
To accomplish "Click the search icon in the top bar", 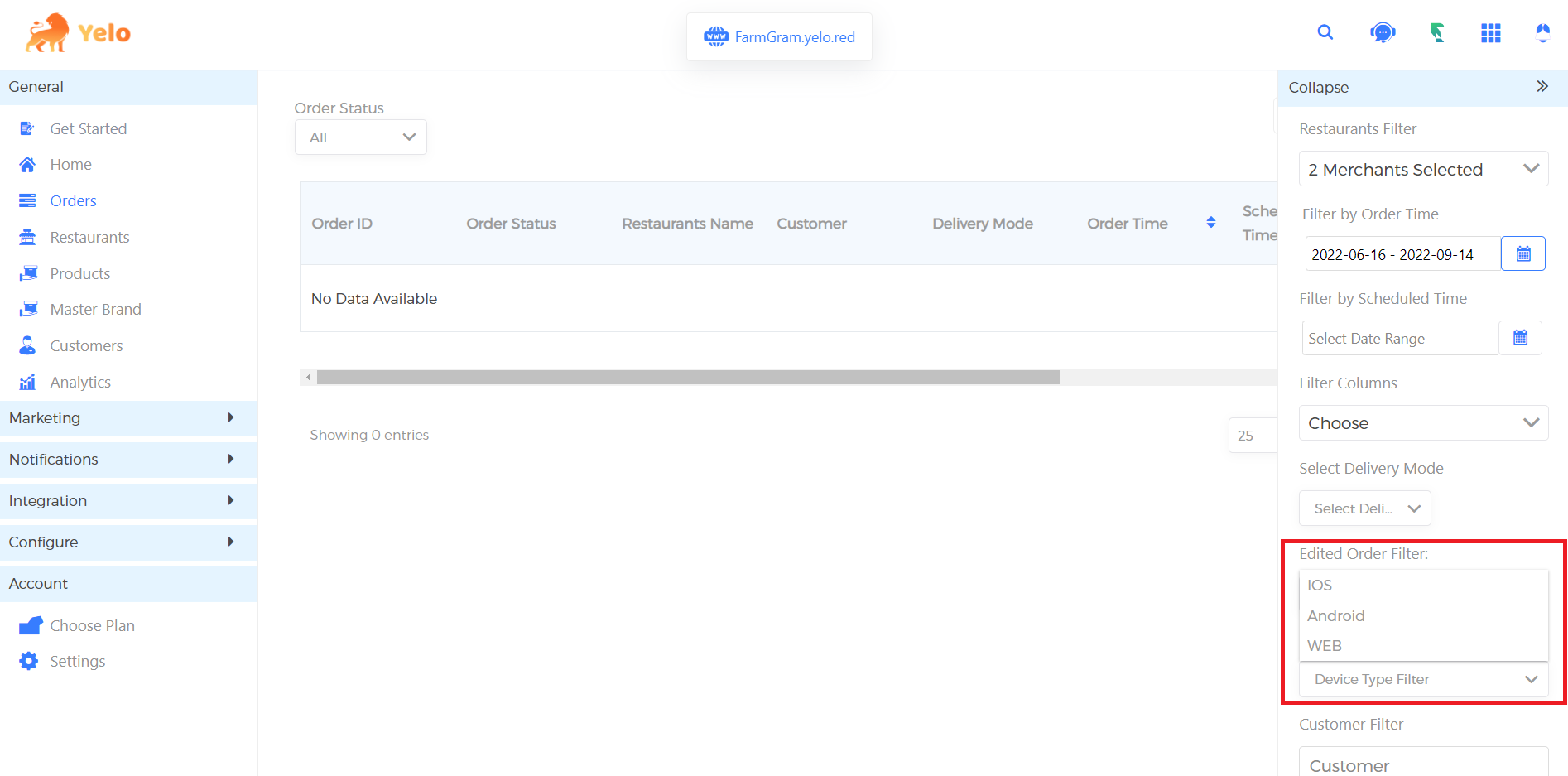I will click(1325, 32).
